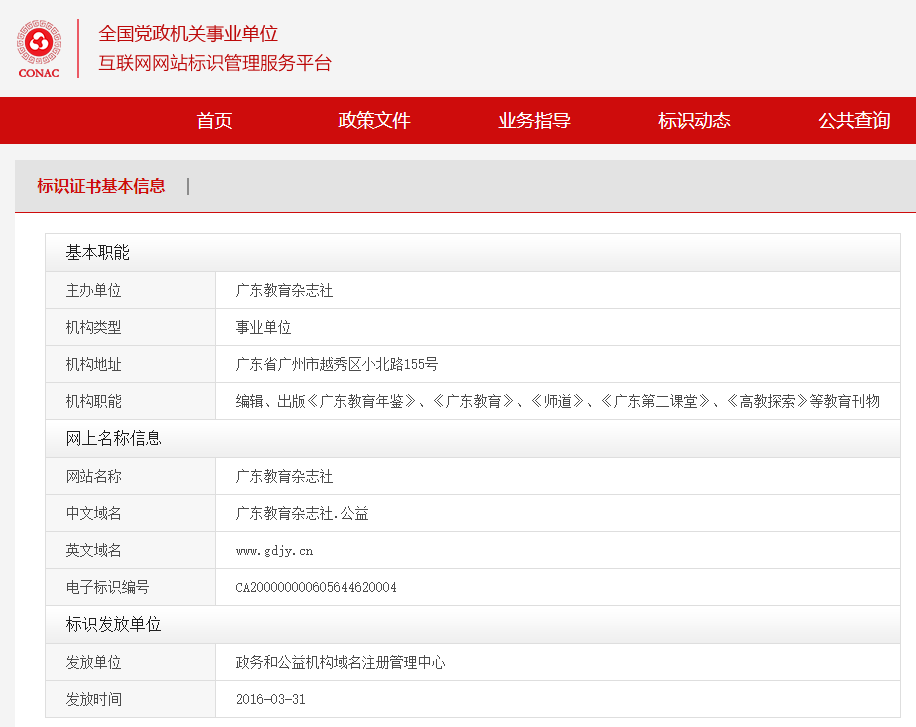916x727 pixels.
Task: Click the subtitle 互联网网站标识管理服务平台
Action: pos(215,63)
